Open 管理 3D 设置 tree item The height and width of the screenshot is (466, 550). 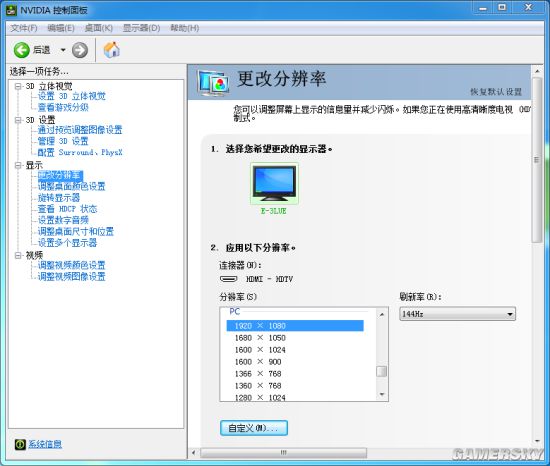click(x=63, y=141)
